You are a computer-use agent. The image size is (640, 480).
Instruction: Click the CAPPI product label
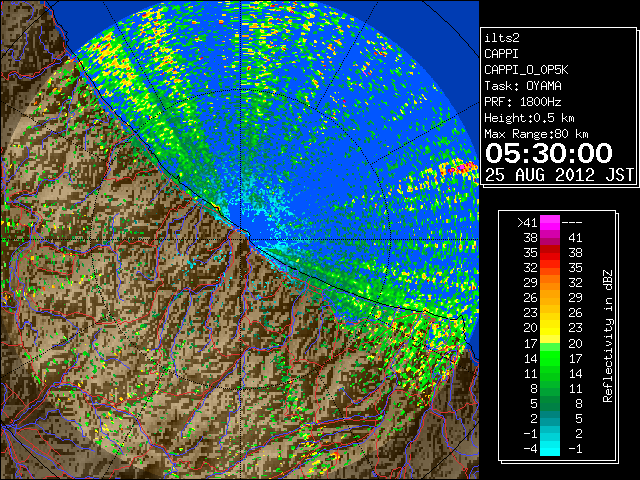[501, 54]
